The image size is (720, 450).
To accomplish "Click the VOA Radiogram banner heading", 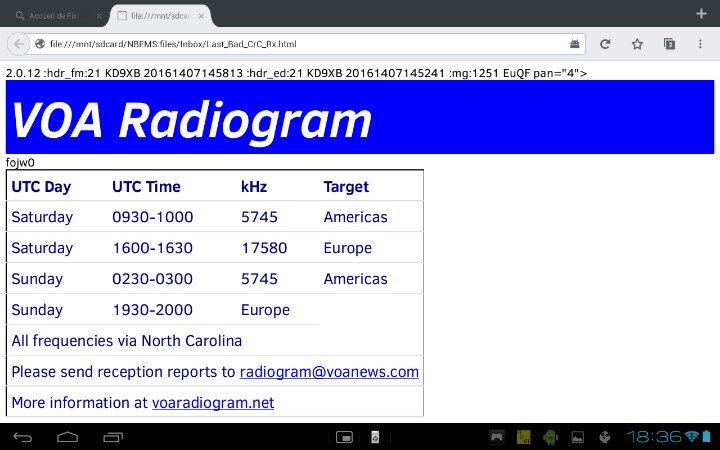I will tap(191, 120).
